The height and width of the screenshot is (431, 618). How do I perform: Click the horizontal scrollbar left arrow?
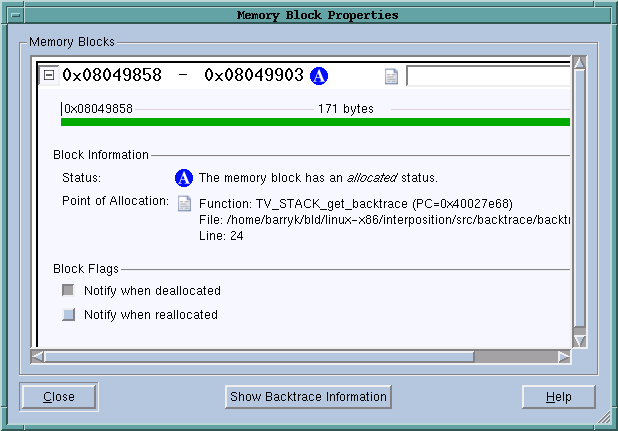pos(39,356)
